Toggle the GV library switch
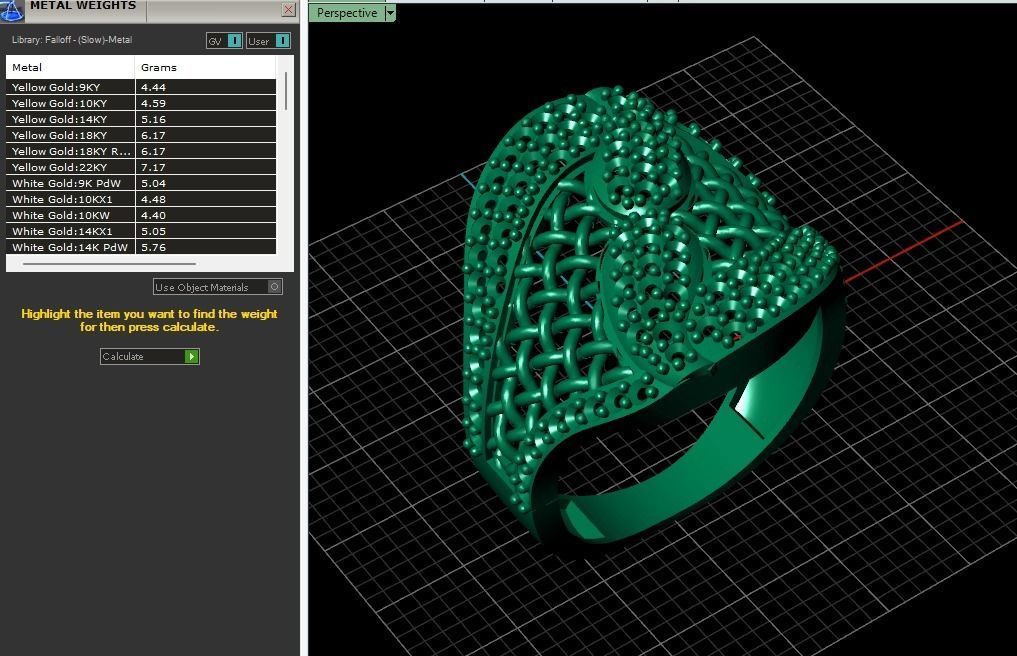Image resolution: width=1017 pixels, height=656 pixels. point(224,41)
